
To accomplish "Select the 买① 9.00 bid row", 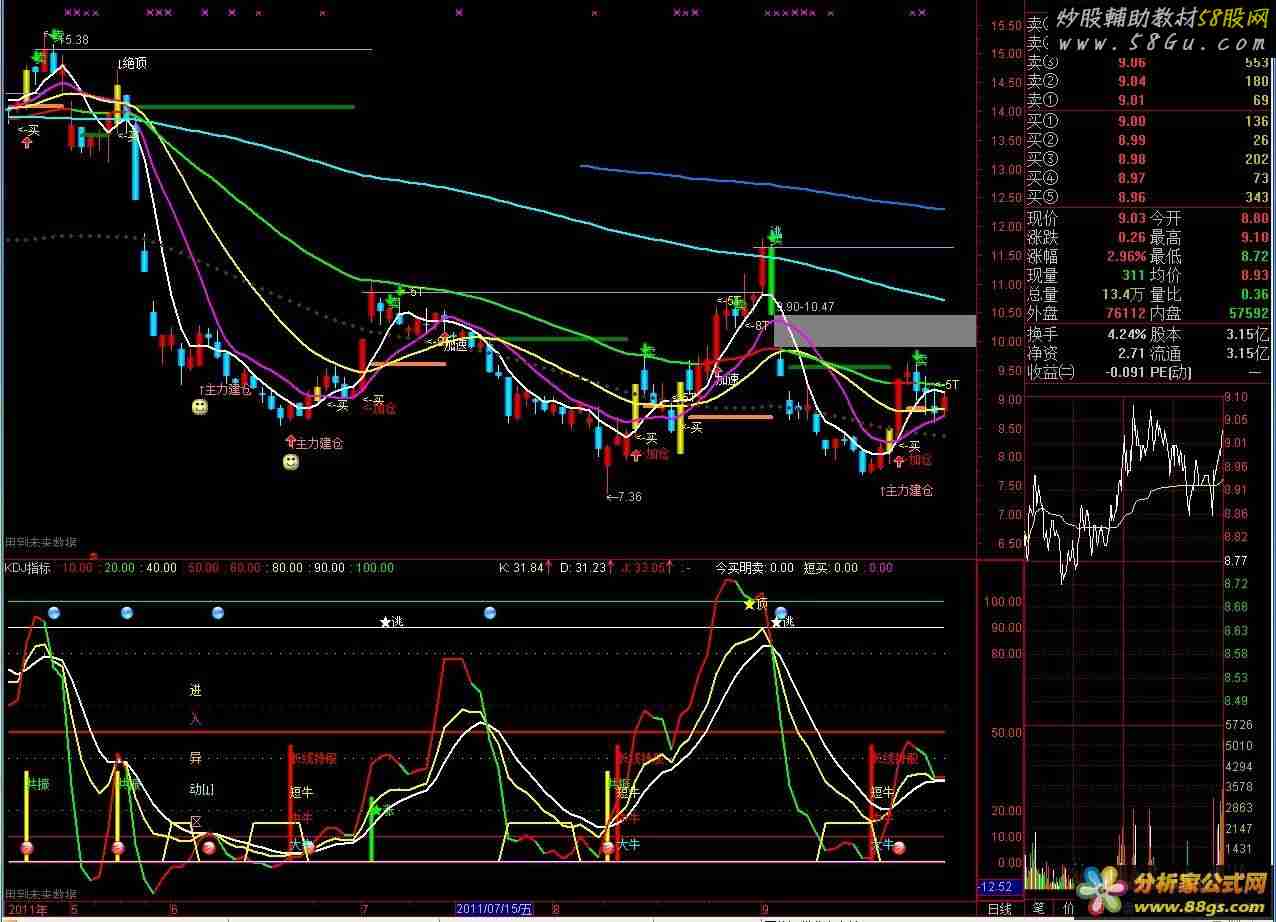I will [x=1149, y=121].
